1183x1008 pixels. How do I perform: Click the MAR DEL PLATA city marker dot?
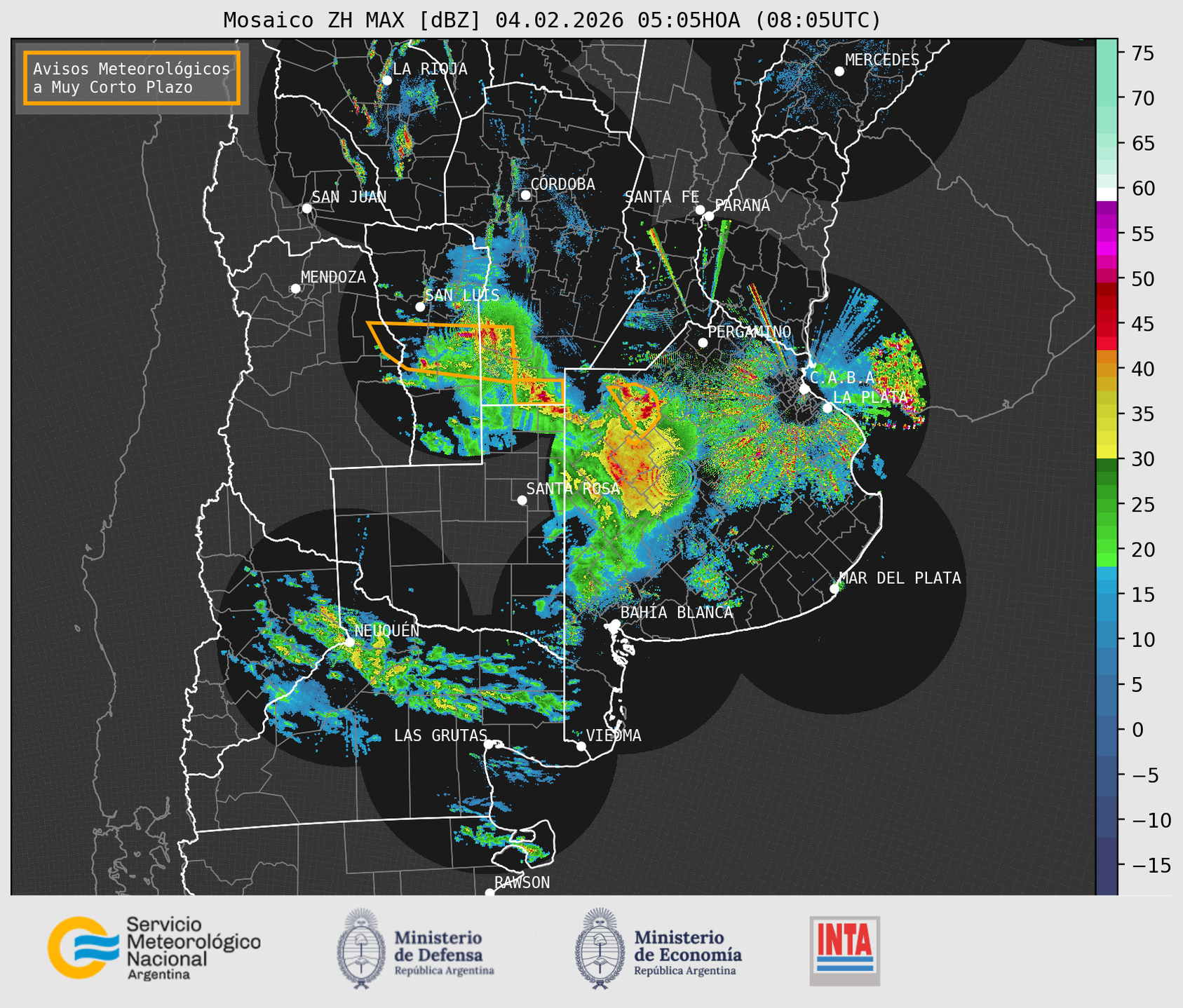click(x=834, y=588)
